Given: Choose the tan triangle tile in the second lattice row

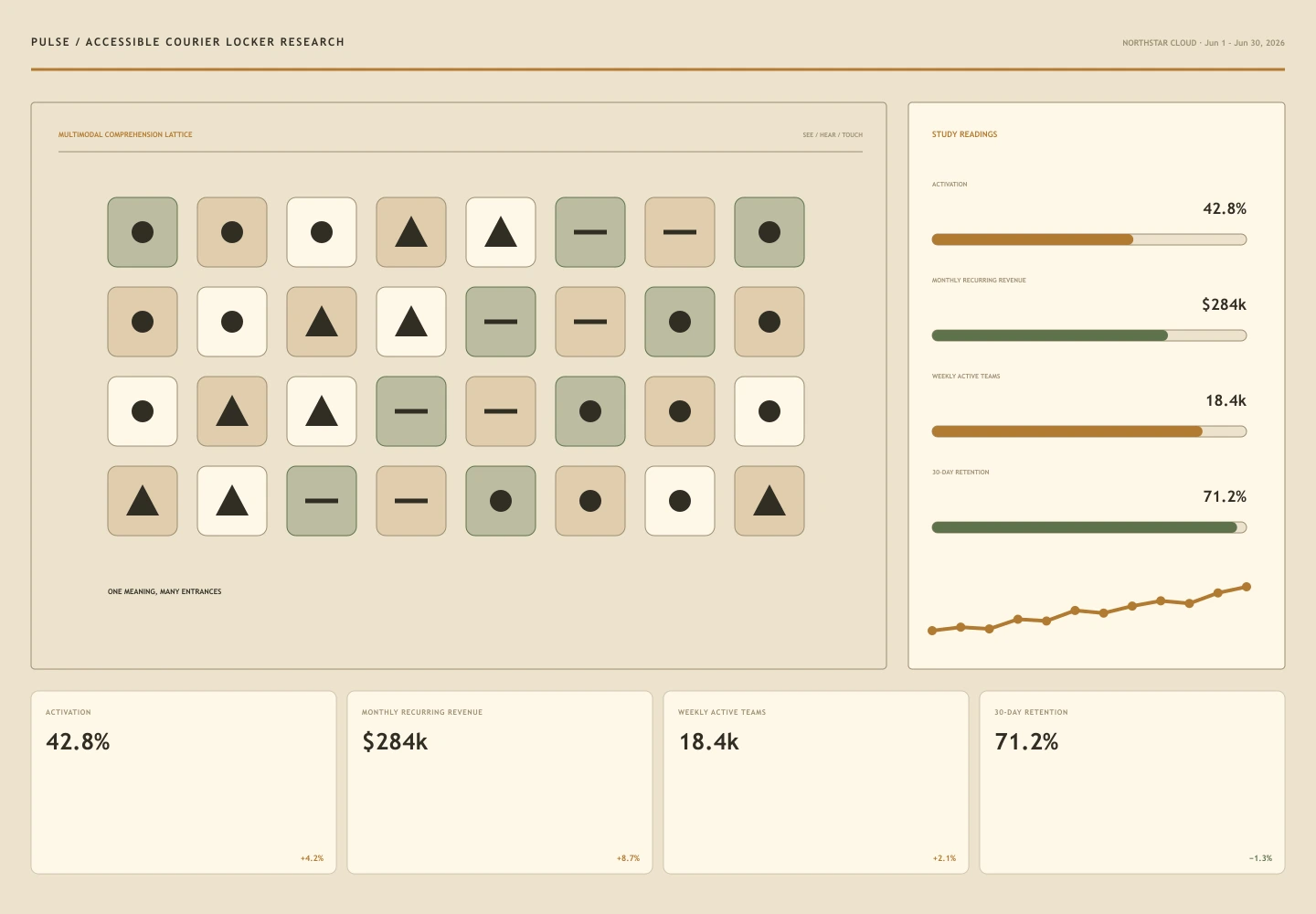Looking at the screenshot, I should 322,322.
